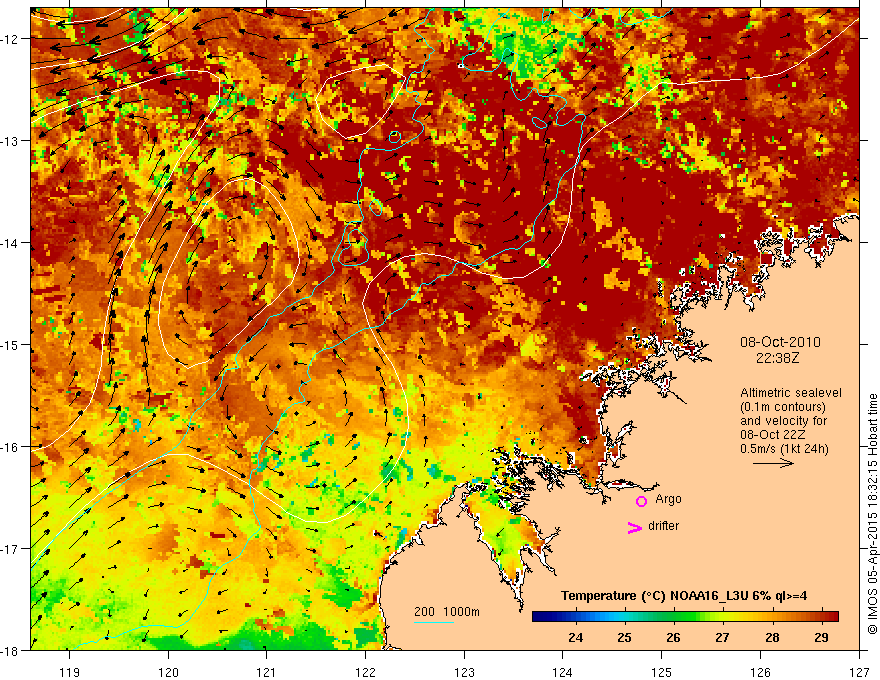The width and height of the screenshot is (880, 680).
Task: Click the Temperature NOAA16_L3U color bar title
Action: (x=684, y=596)
